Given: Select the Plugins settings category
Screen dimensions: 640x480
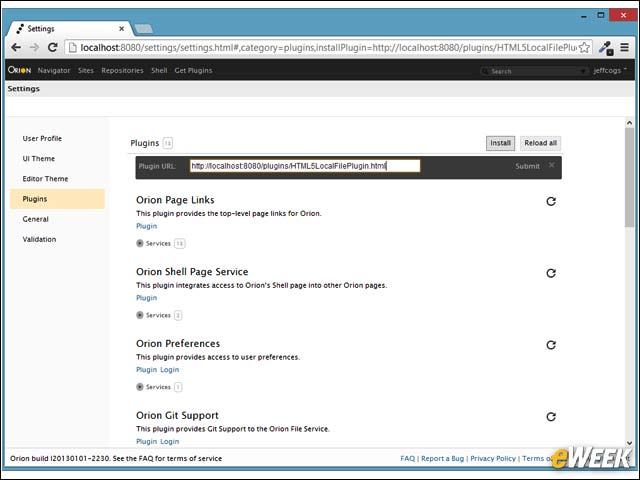Looking at the screenshot, I should click(57, 199).
